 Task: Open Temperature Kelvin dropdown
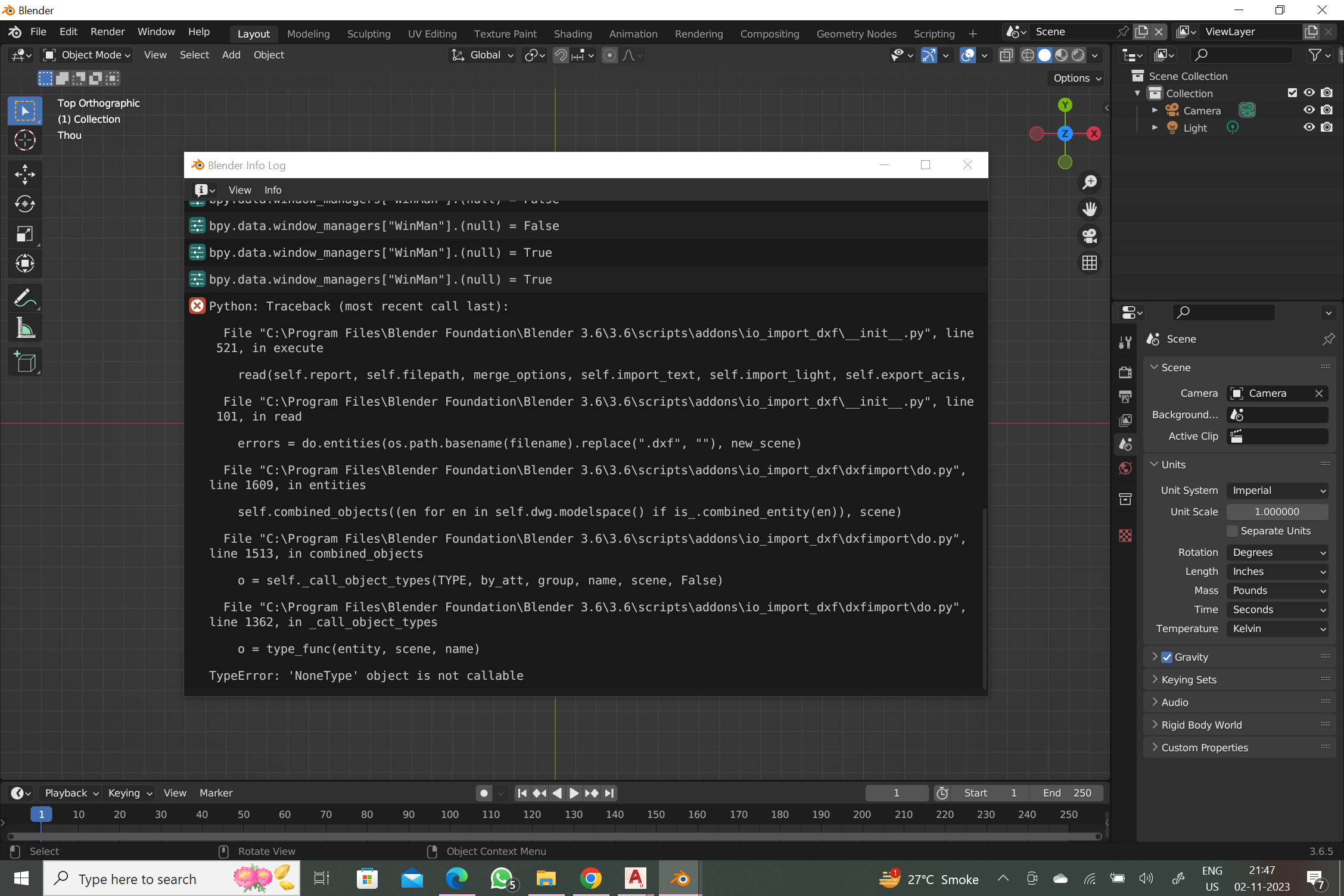[1277, 629]
